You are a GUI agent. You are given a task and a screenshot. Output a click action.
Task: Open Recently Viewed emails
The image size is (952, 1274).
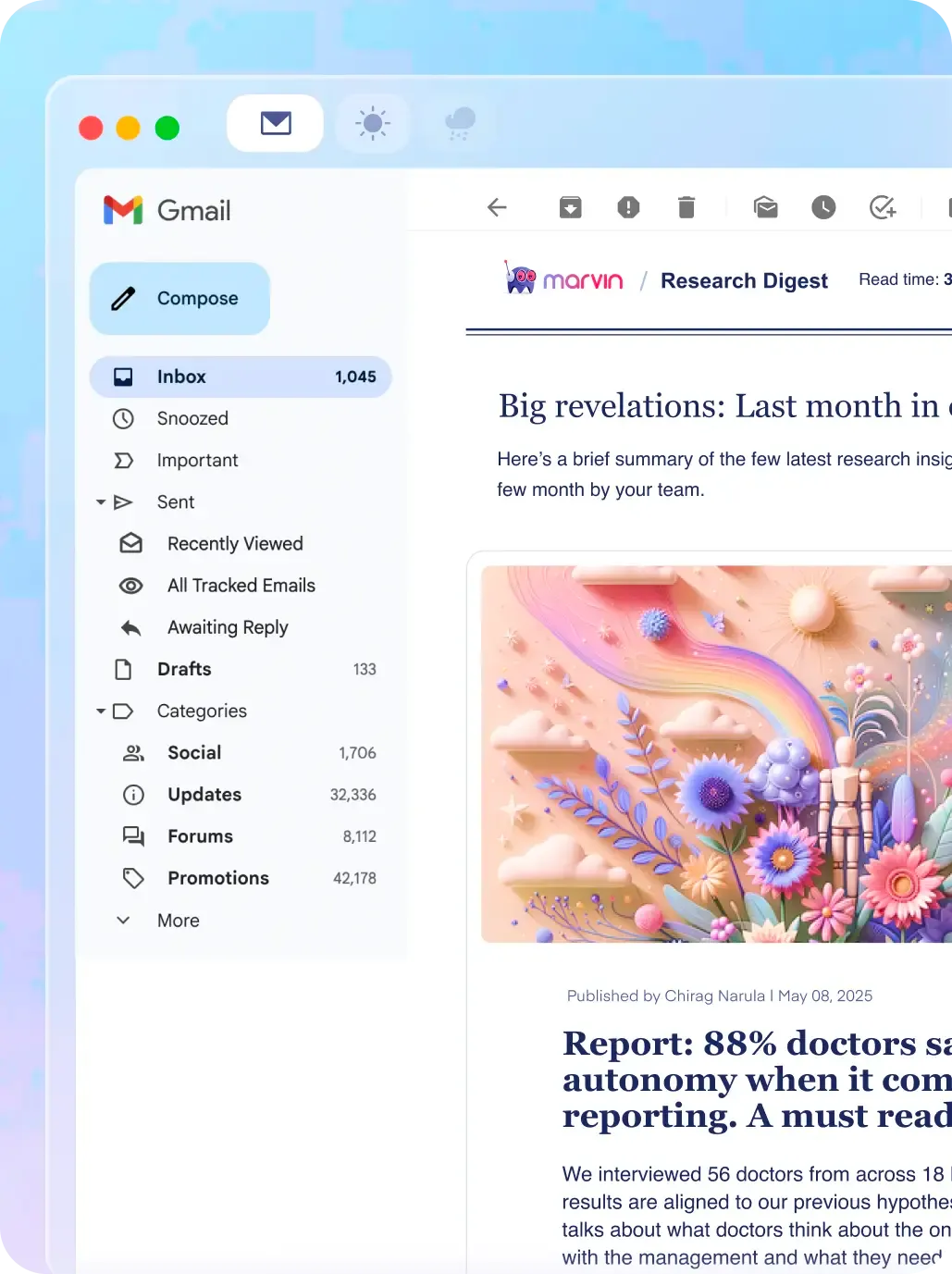point(235,544)
